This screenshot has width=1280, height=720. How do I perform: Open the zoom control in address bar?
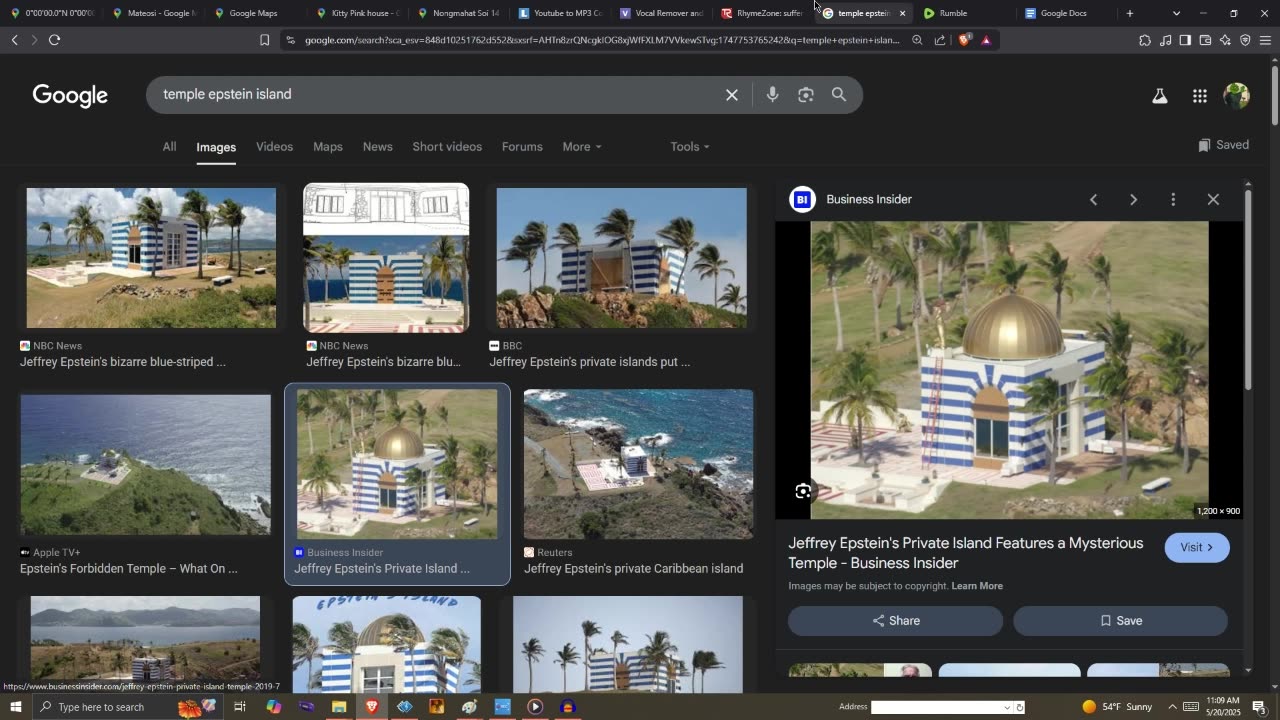[917, 40]
